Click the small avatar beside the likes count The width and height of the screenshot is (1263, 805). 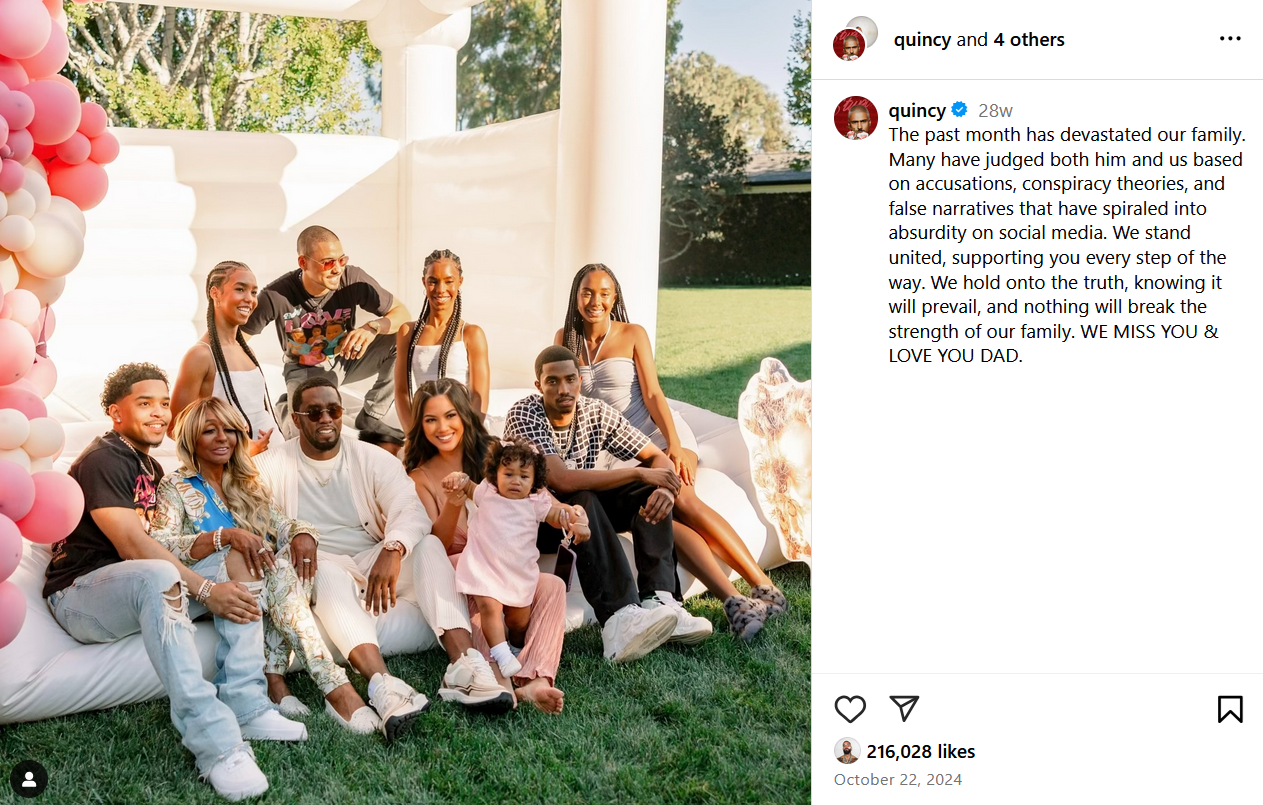tap(847, 751)
